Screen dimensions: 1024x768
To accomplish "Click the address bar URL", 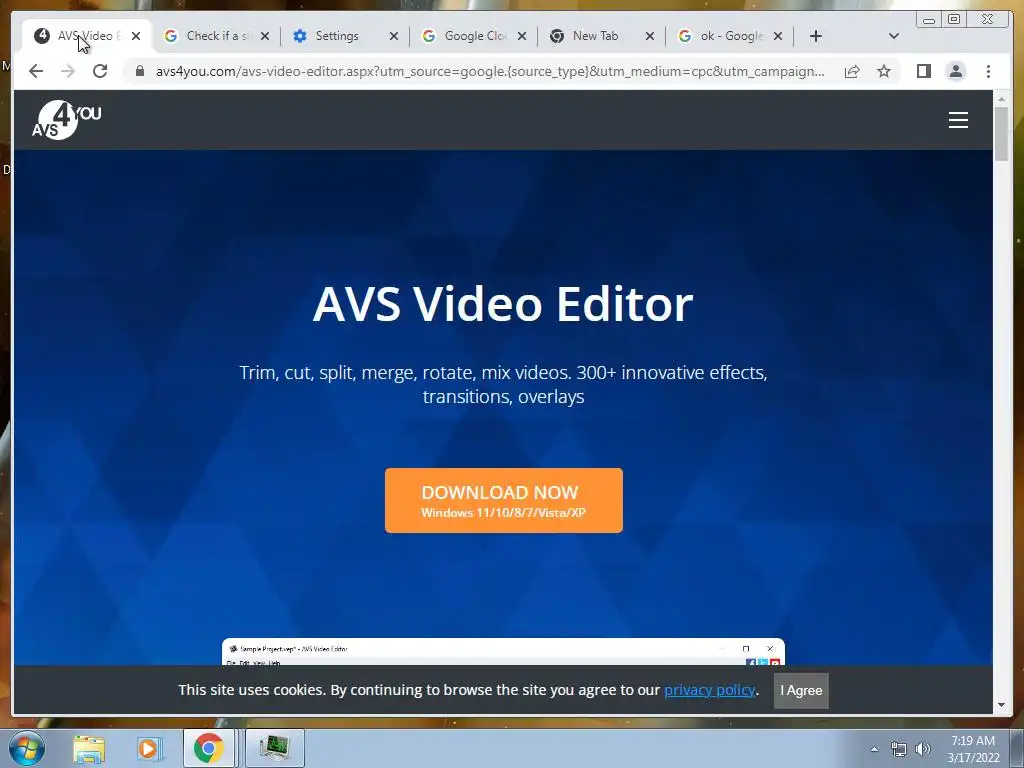I will point(490,71).
